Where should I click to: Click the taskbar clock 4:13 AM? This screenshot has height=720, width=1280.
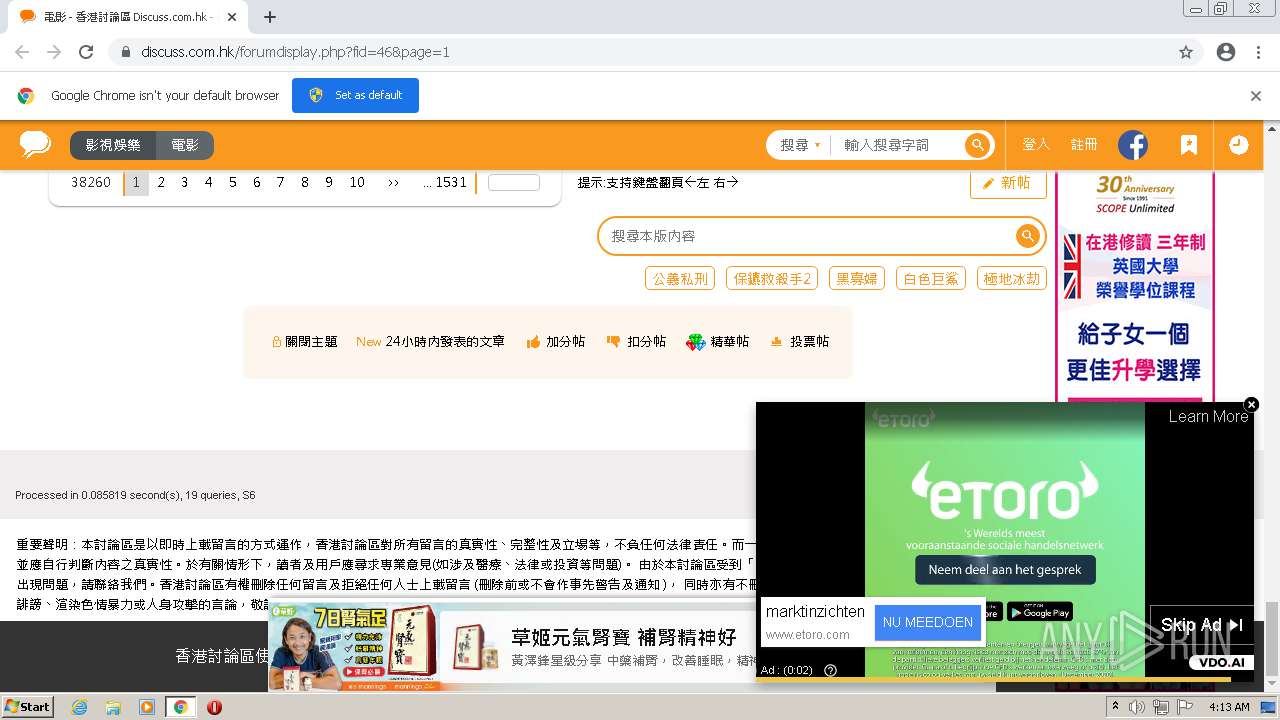pyautogui.click(x=1229, y=707)
